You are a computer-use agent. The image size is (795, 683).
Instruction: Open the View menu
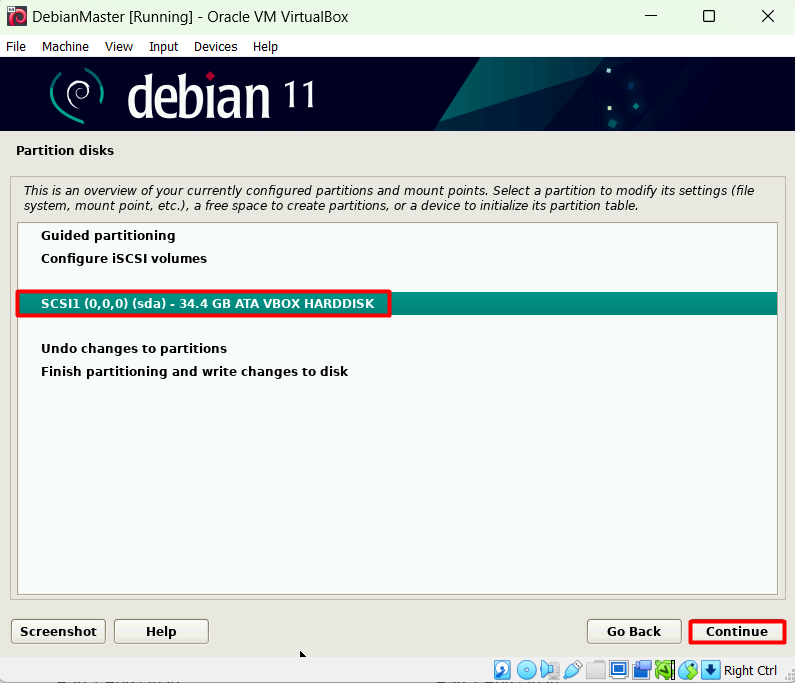tap(119, 47)
